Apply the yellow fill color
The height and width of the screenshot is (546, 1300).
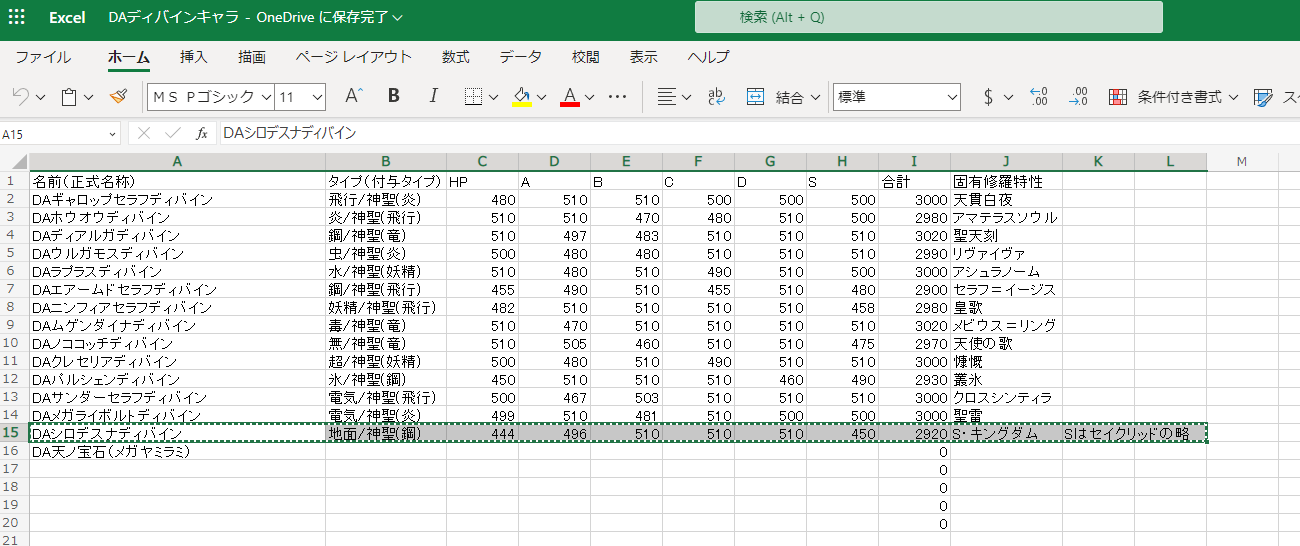[521, 97]
